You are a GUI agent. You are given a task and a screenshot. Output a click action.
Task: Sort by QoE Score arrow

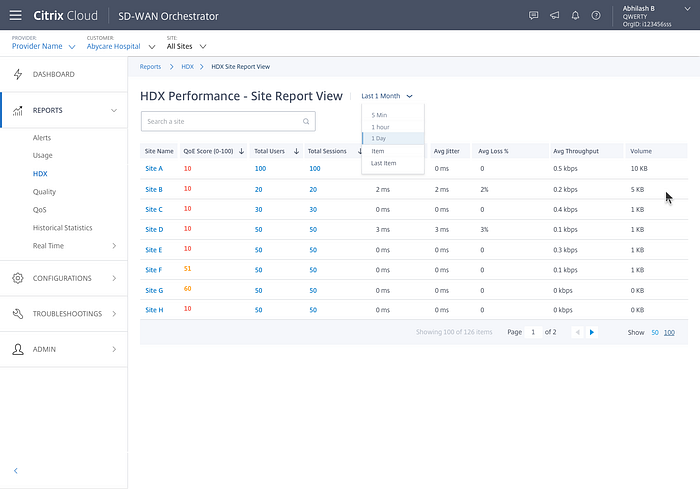(x=242, y=151)
